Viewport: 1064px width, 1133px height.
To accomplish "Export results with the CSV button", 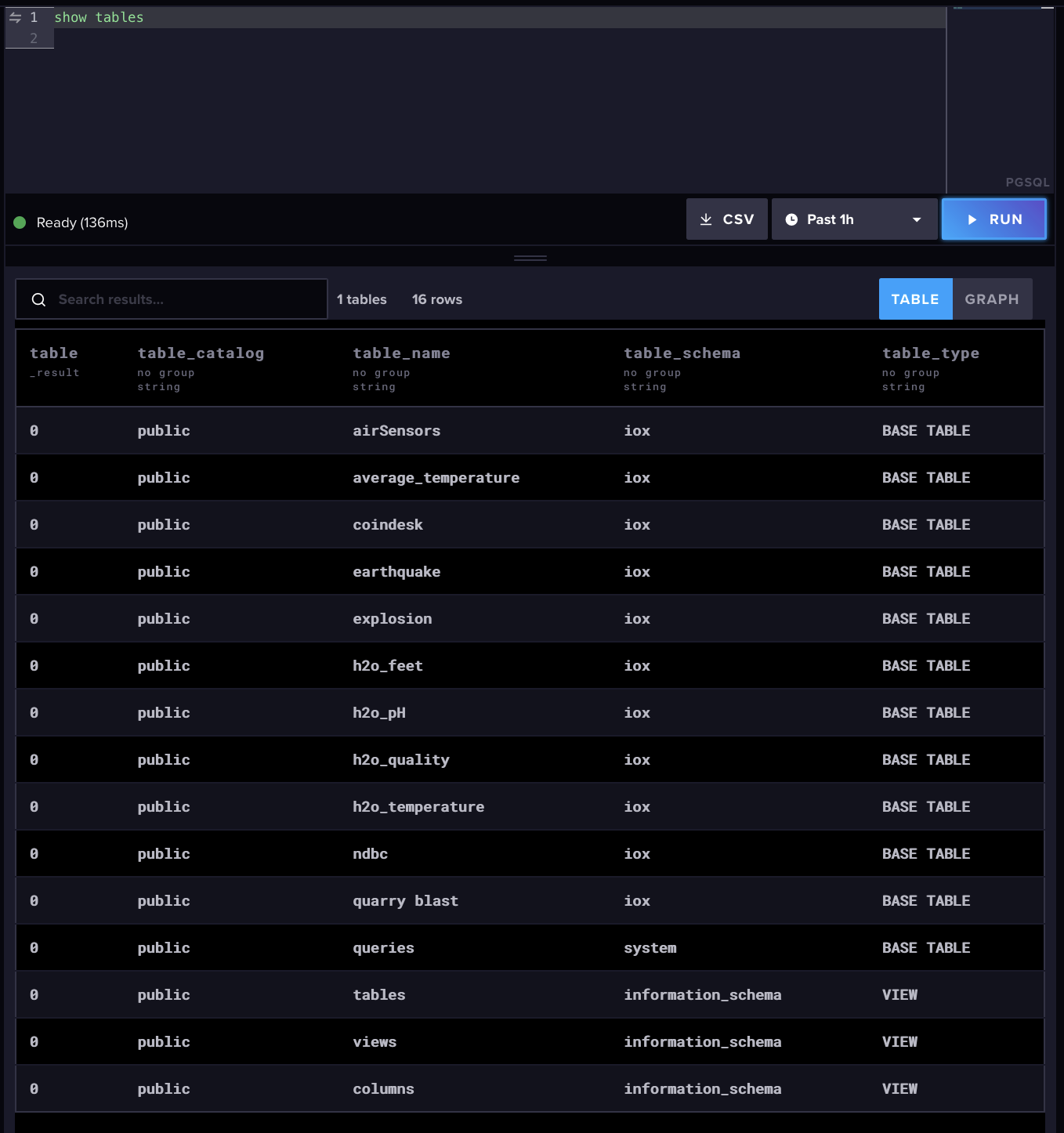I will click(x=726, y=219).
